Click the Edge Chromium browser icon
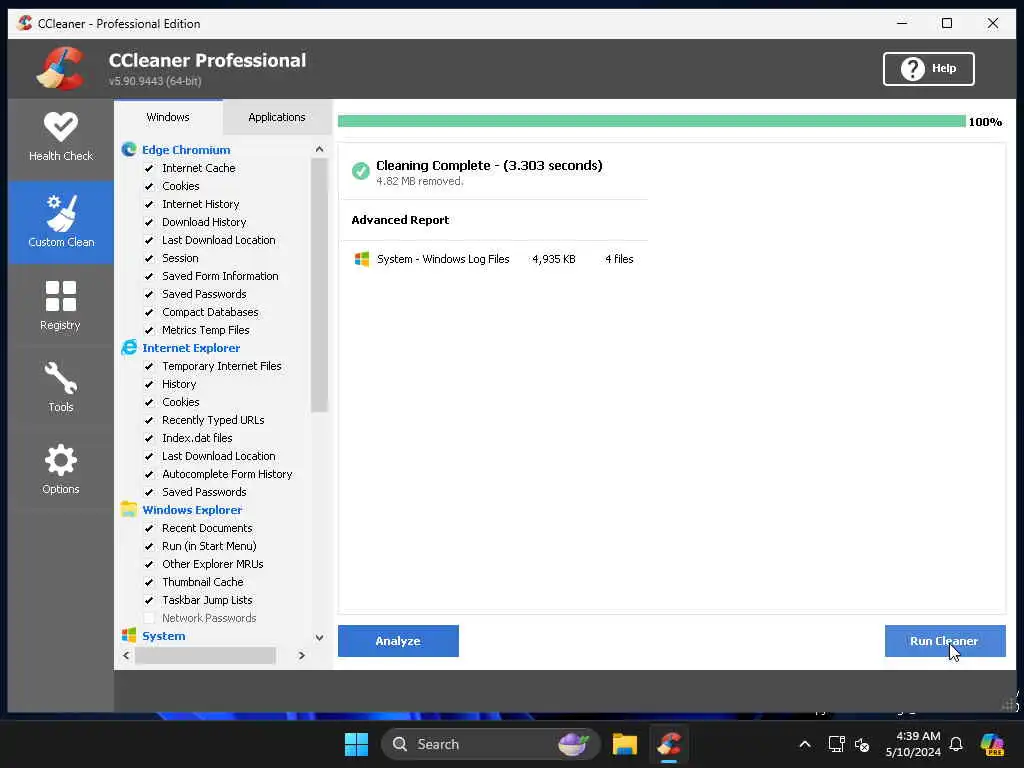This screenshot has width=1024, height=768. (129, 150)
